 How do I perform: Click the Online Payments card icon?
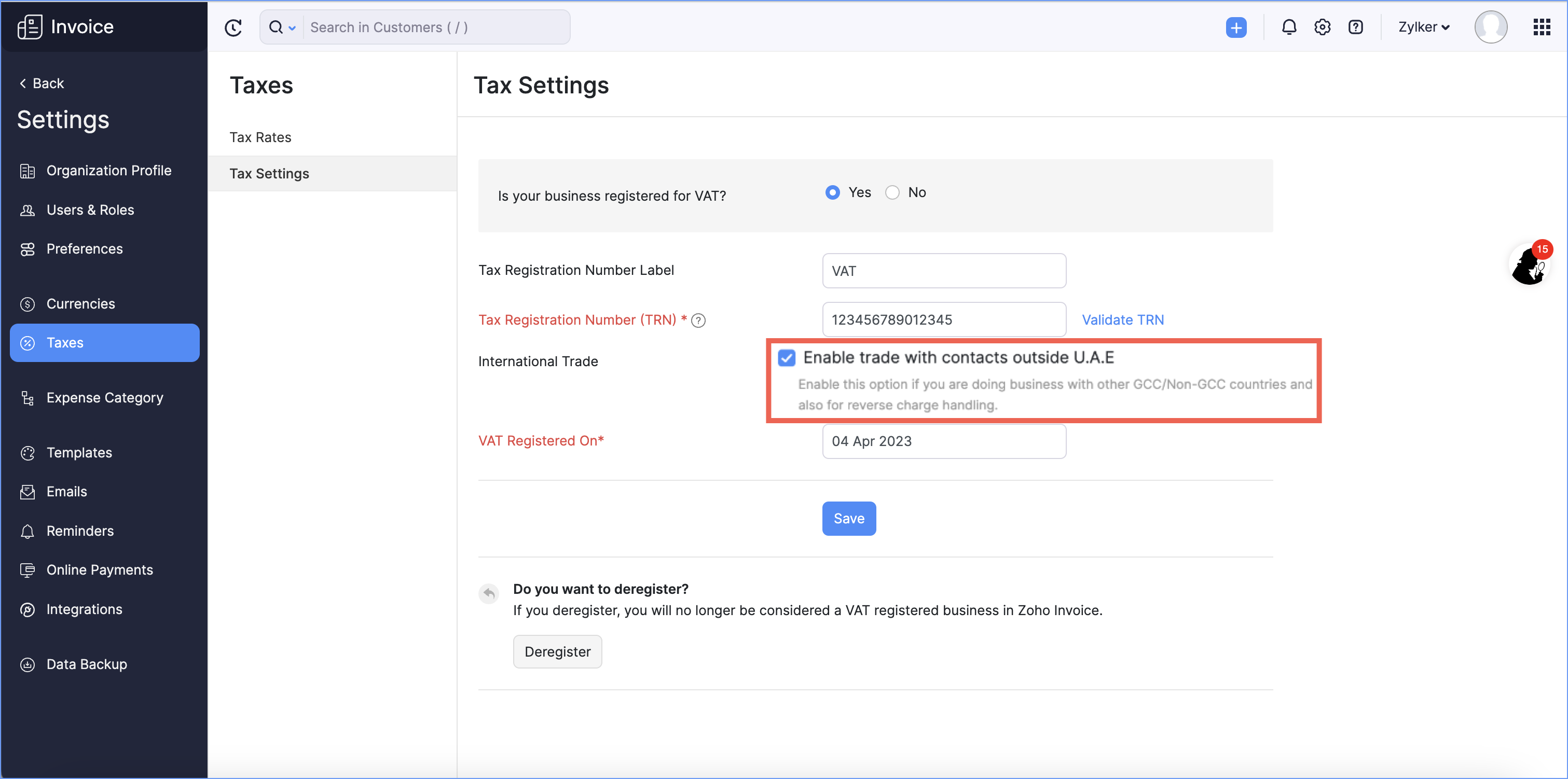tap(27, 571)
